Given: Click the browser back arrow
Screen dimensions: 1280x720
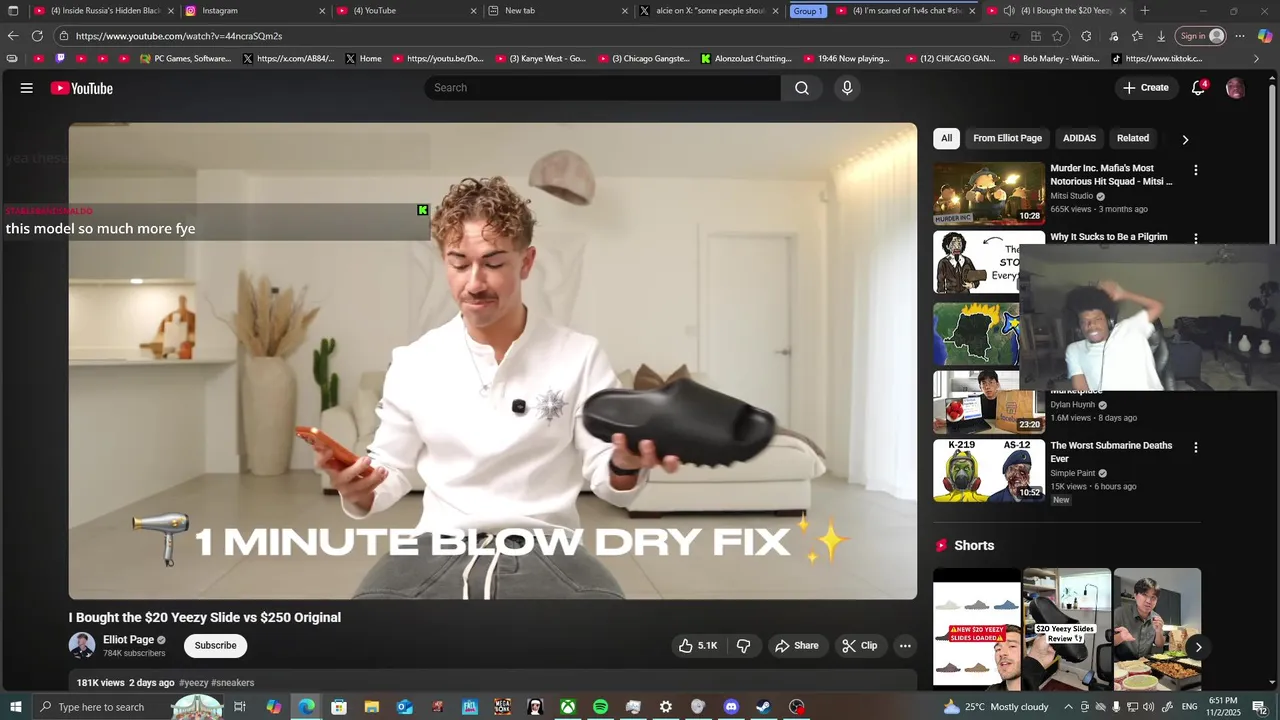Looking at the screenshot, I should click(x=13, y=36).
